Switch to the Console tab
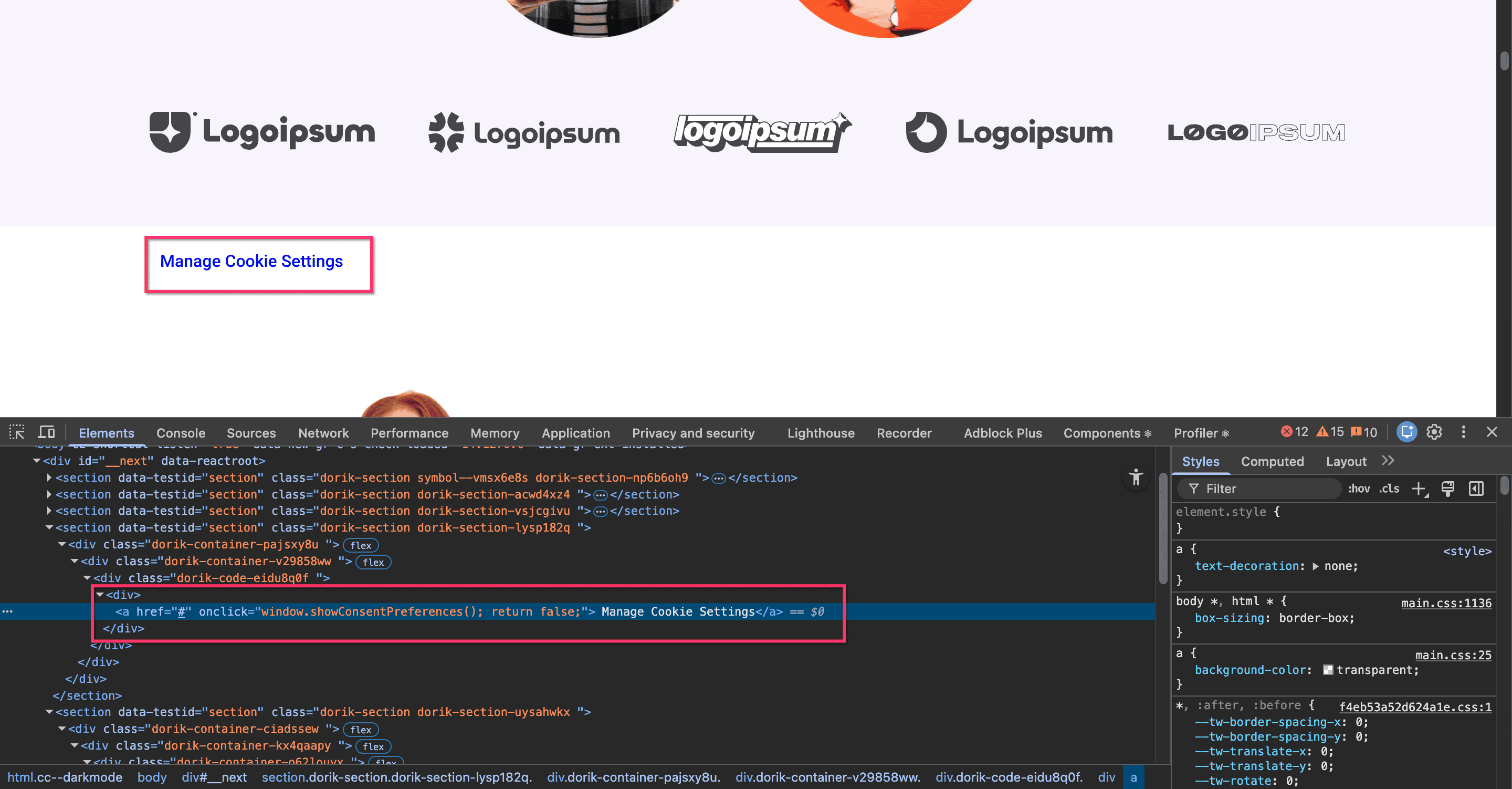The height and width of the screenshot is (789, 1512). tap(180, 433)
